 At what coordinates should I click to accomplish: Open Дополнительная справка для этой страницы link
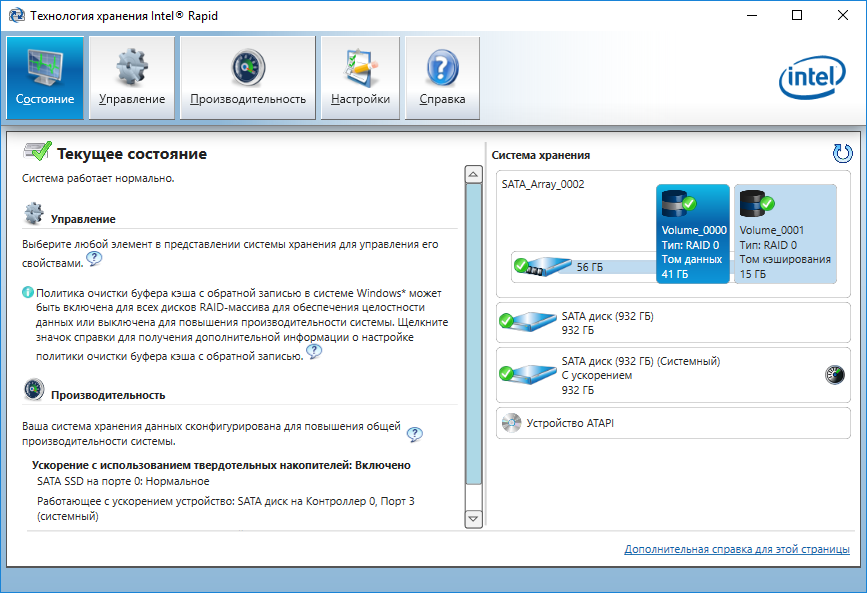point(737,549)
